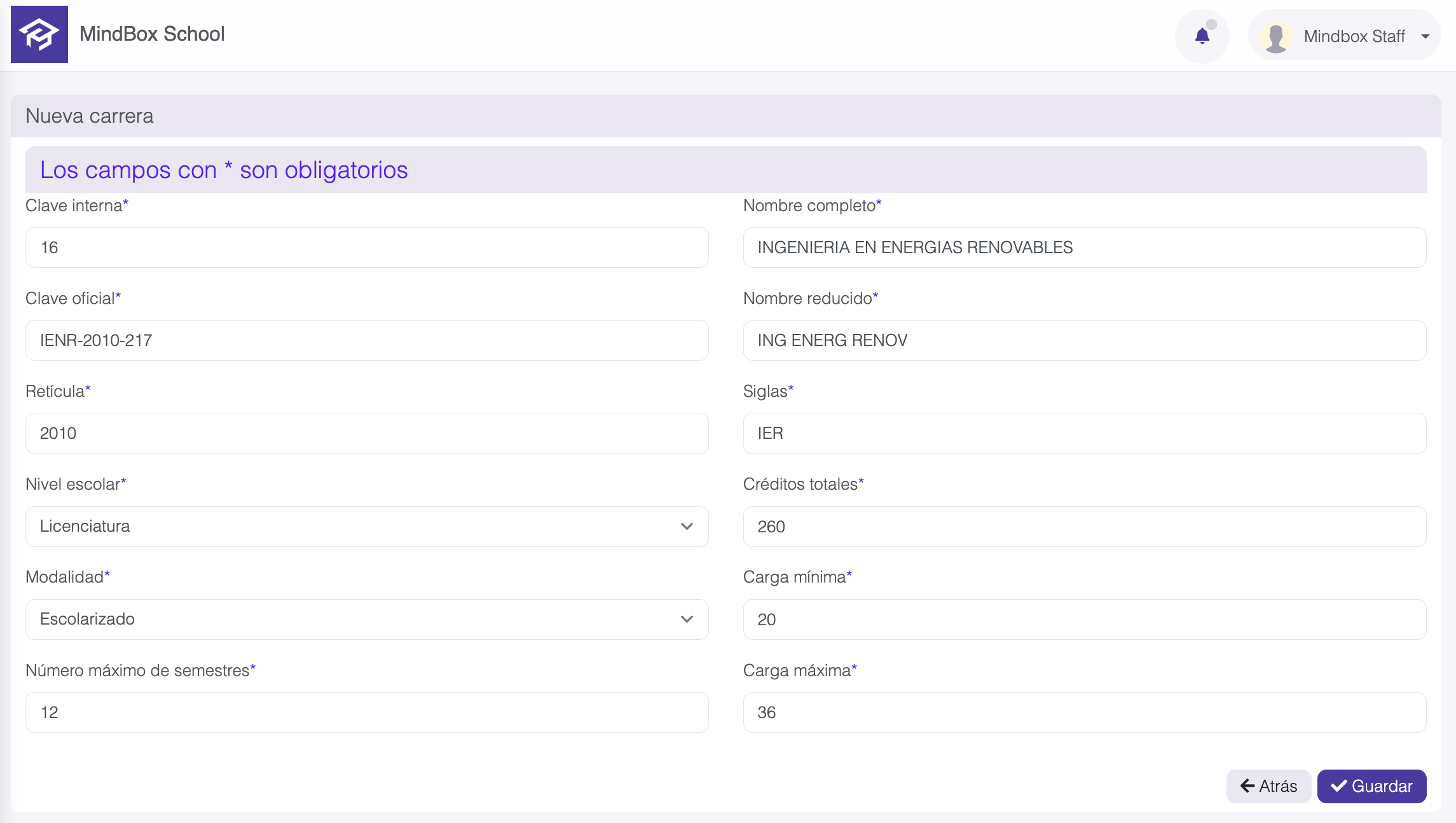Click the Créditos totales field
Screen dimensions: 1456x823
1084,527
